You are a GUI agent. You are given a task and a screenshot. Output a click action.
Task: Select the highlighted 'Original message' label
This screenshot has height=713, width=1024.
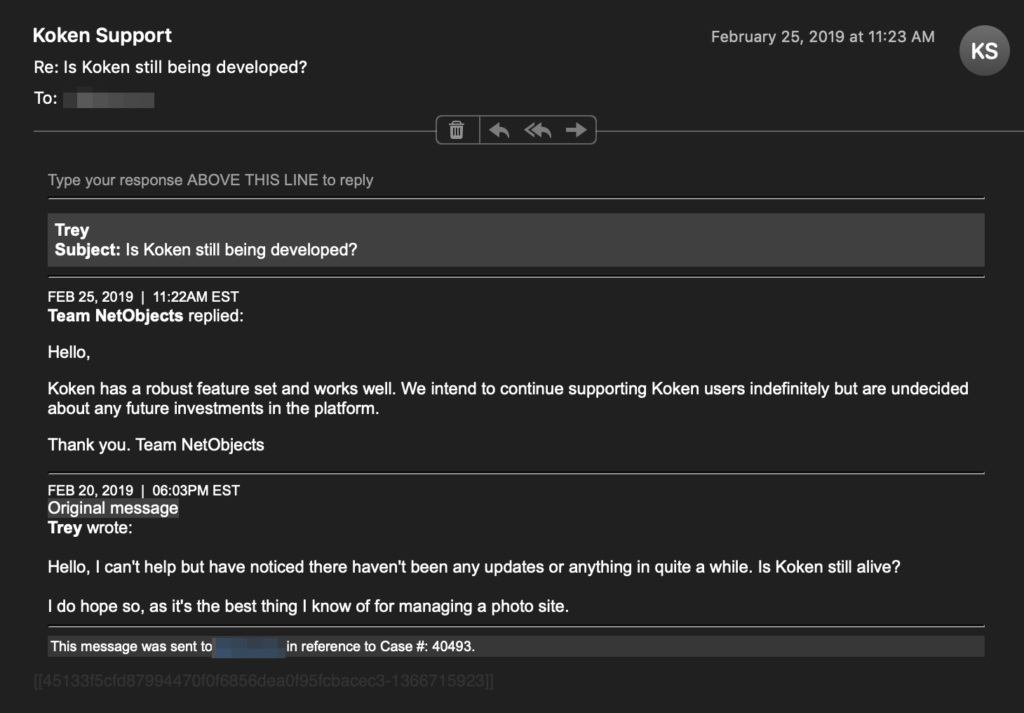tap(113, 508)
